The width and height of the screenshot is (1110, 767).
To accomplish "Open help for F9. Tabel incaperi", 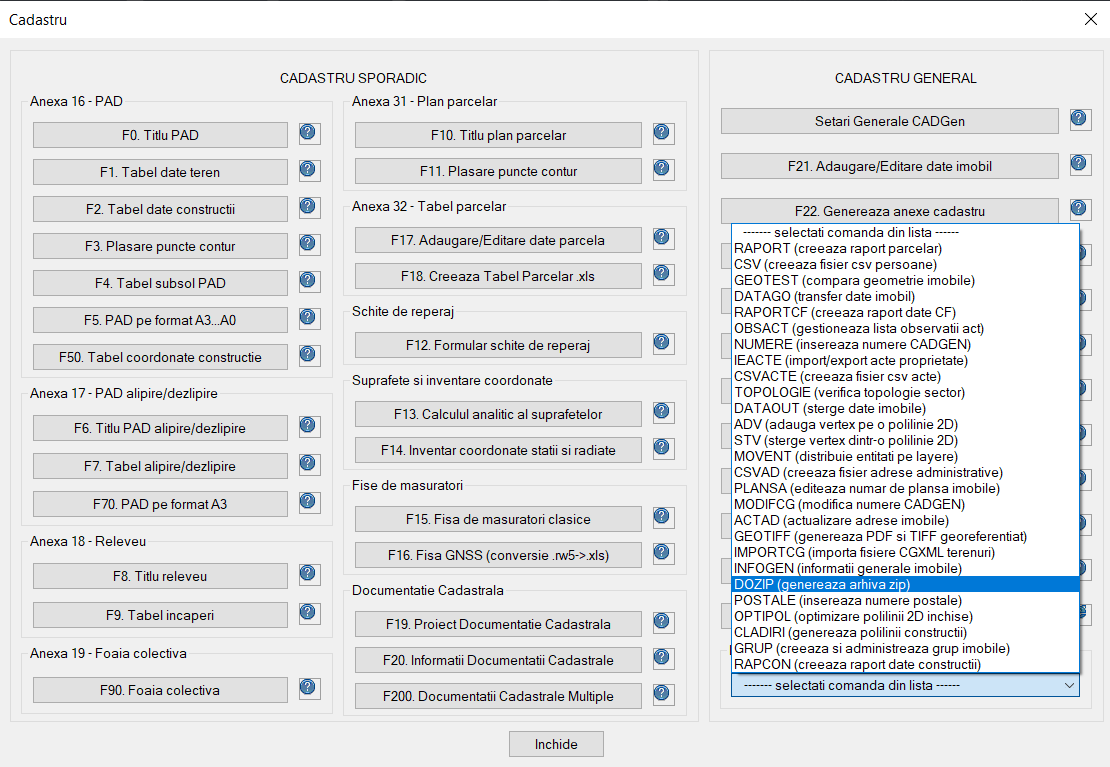I will pos(309,613).
